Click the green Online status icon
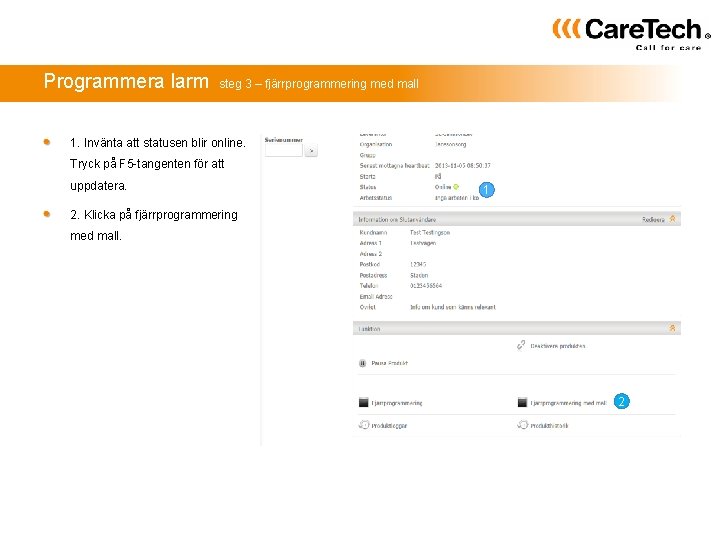 point(456,187)
